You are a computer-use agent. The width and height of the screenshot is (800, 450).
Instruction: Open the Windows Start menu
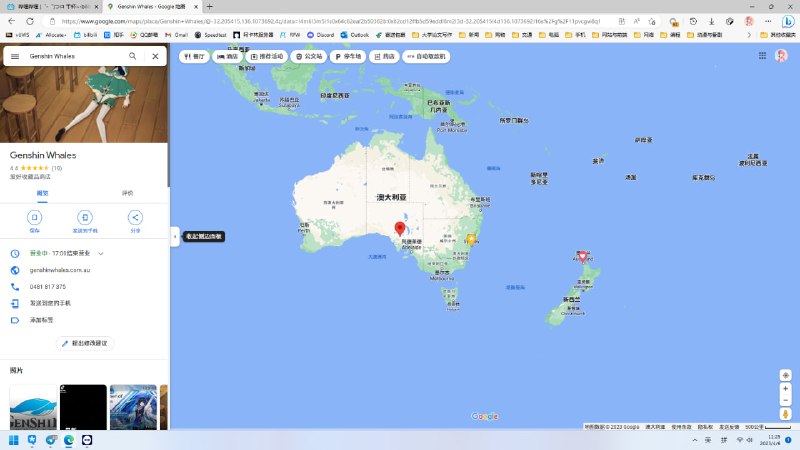13,440
